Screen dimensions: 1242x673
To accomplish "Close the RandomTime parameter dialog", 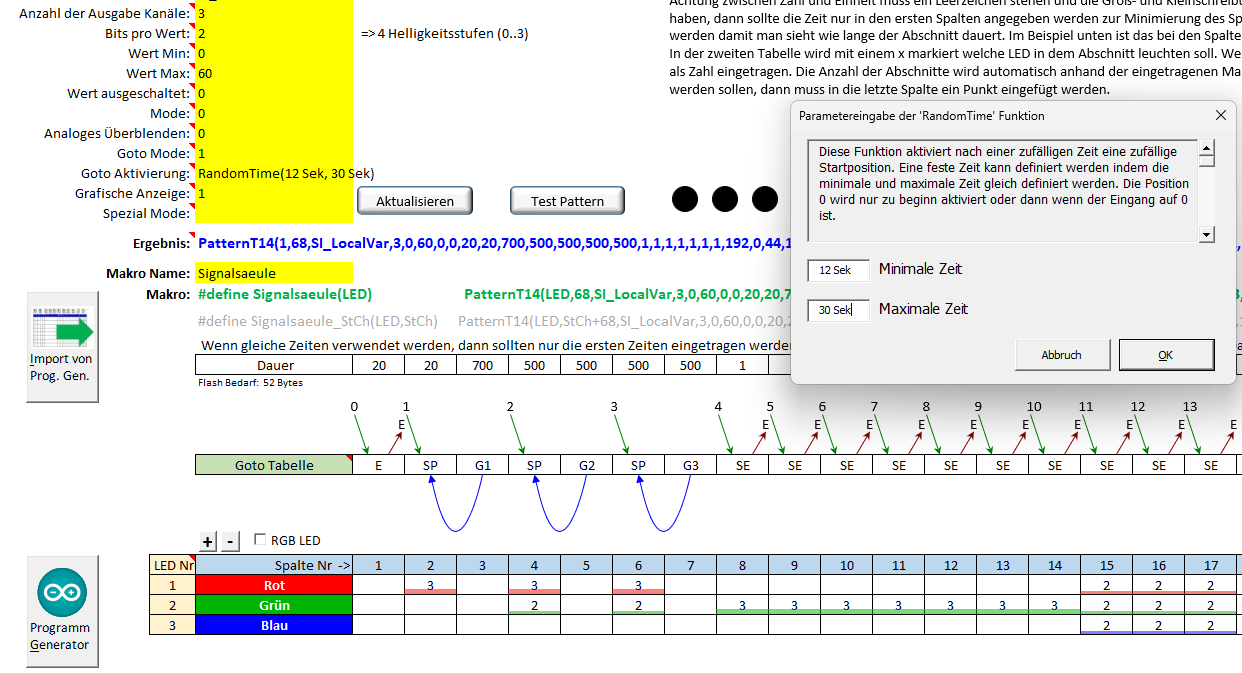I will click(x=1220, y=115).
